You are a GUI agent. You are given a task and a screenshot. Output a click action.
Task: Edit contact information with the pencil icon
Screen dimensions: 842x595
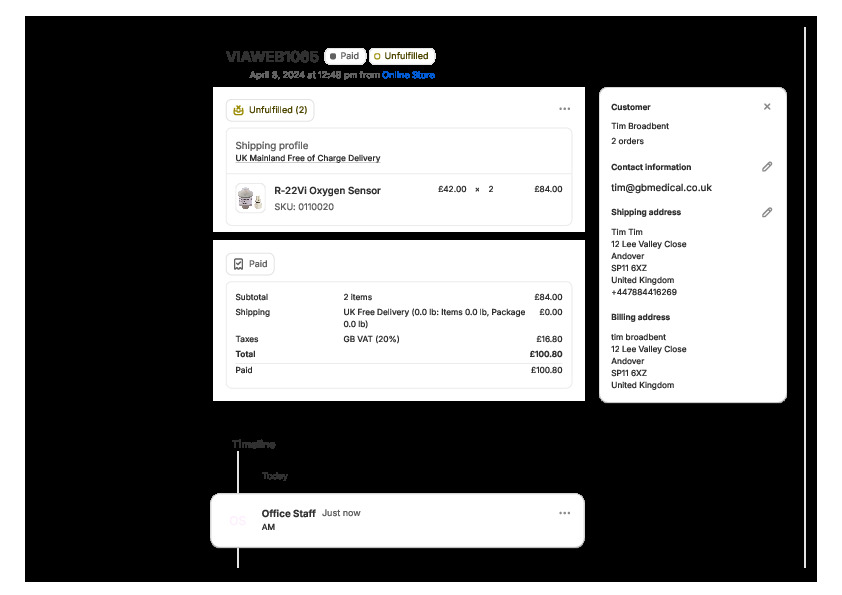(767, 167)
